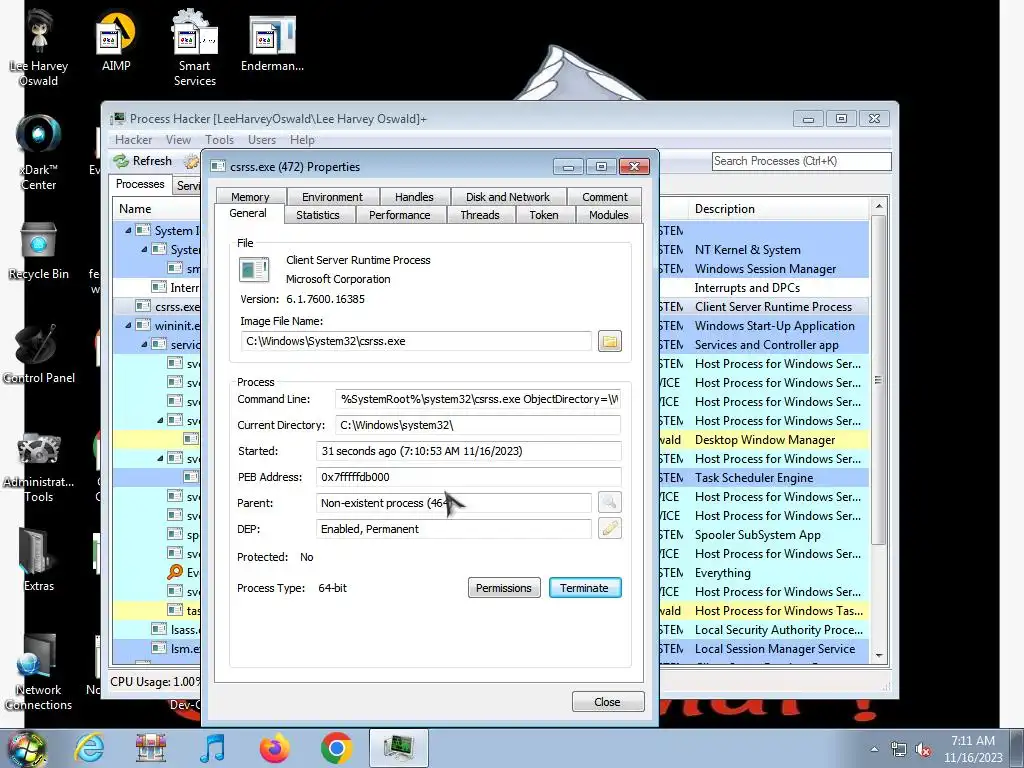1024x768 pixels.
Task: Select the Task Scheduler Engine row
Action: [x=765, y=478]
